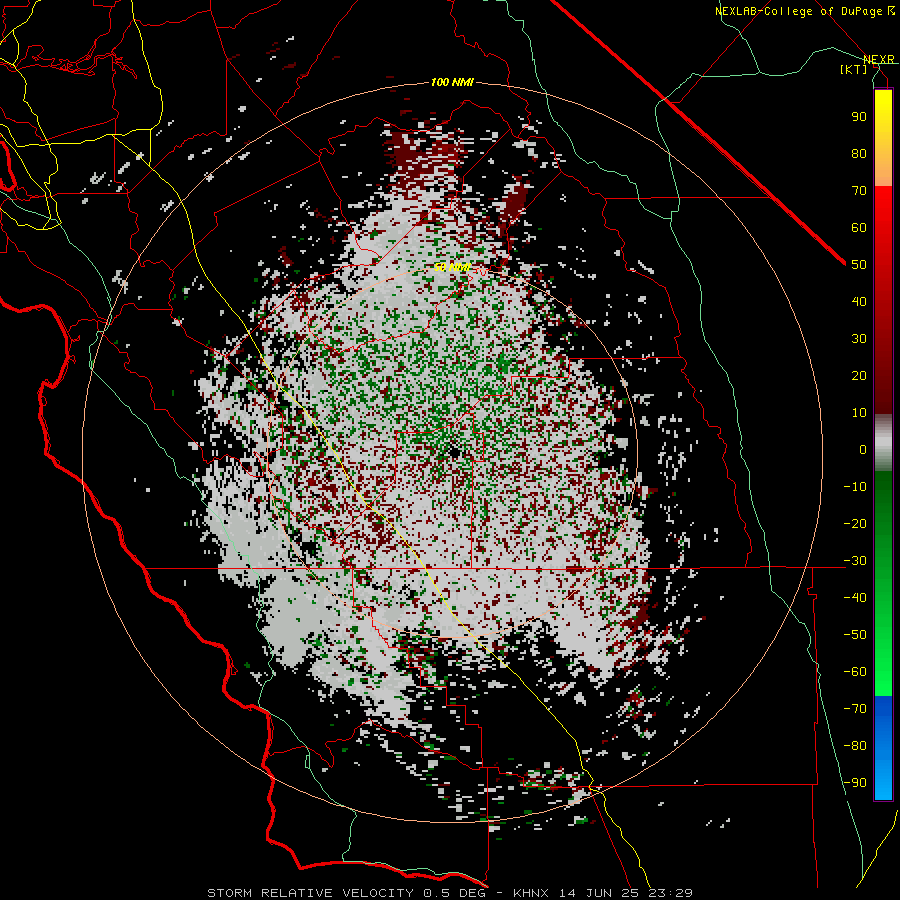Click the 30 value on the velocity scale
The image size is (900, 900).
859,339
